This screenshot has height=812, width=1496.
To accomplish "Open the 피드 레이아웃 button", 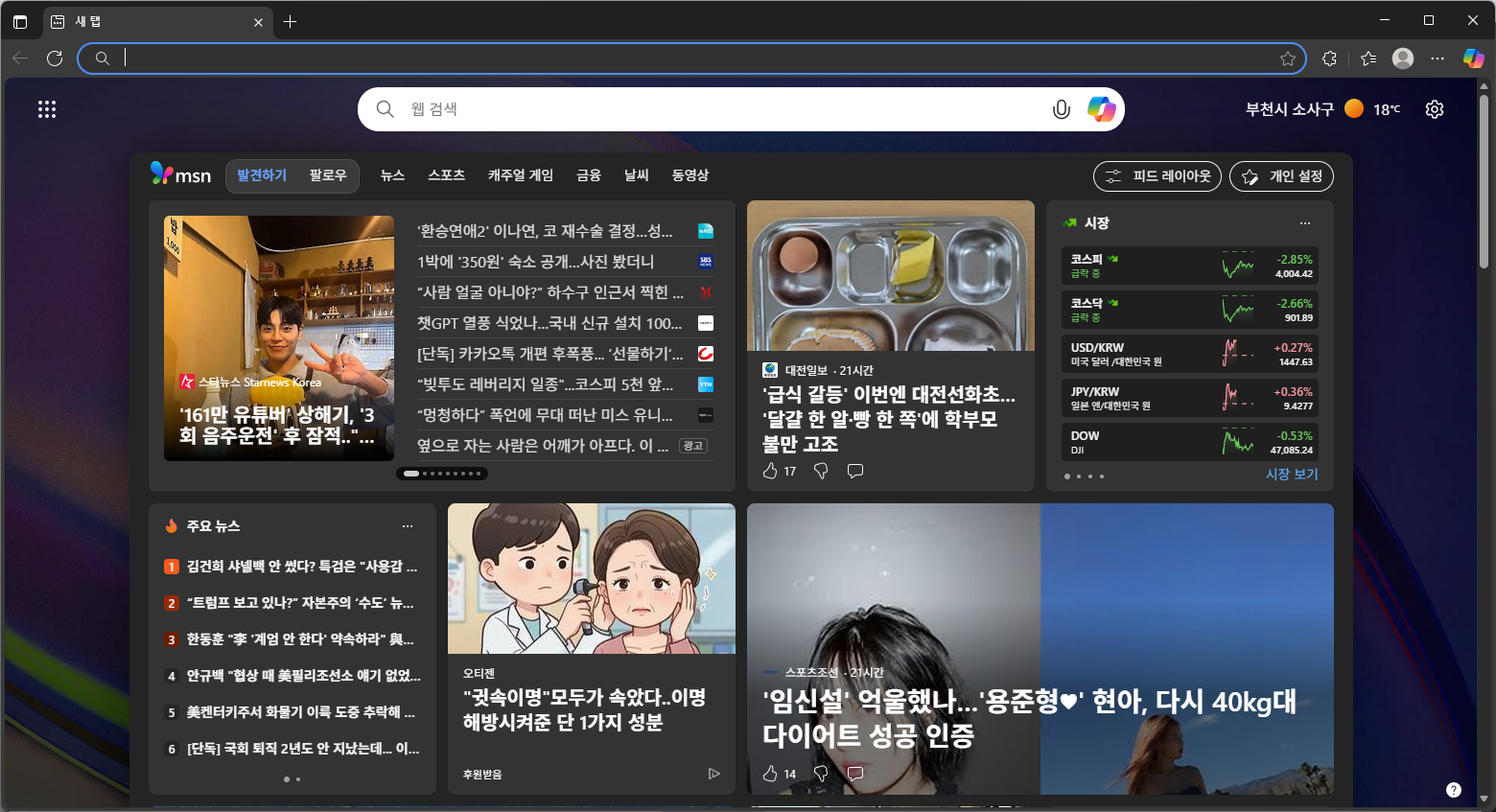I will click(1157, 176).
